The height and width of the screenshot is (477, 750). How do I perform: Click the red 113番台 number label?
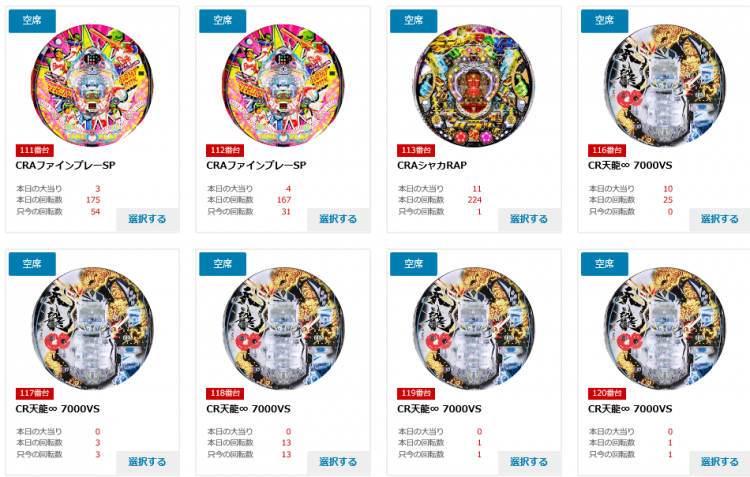(x=416, y=150)
